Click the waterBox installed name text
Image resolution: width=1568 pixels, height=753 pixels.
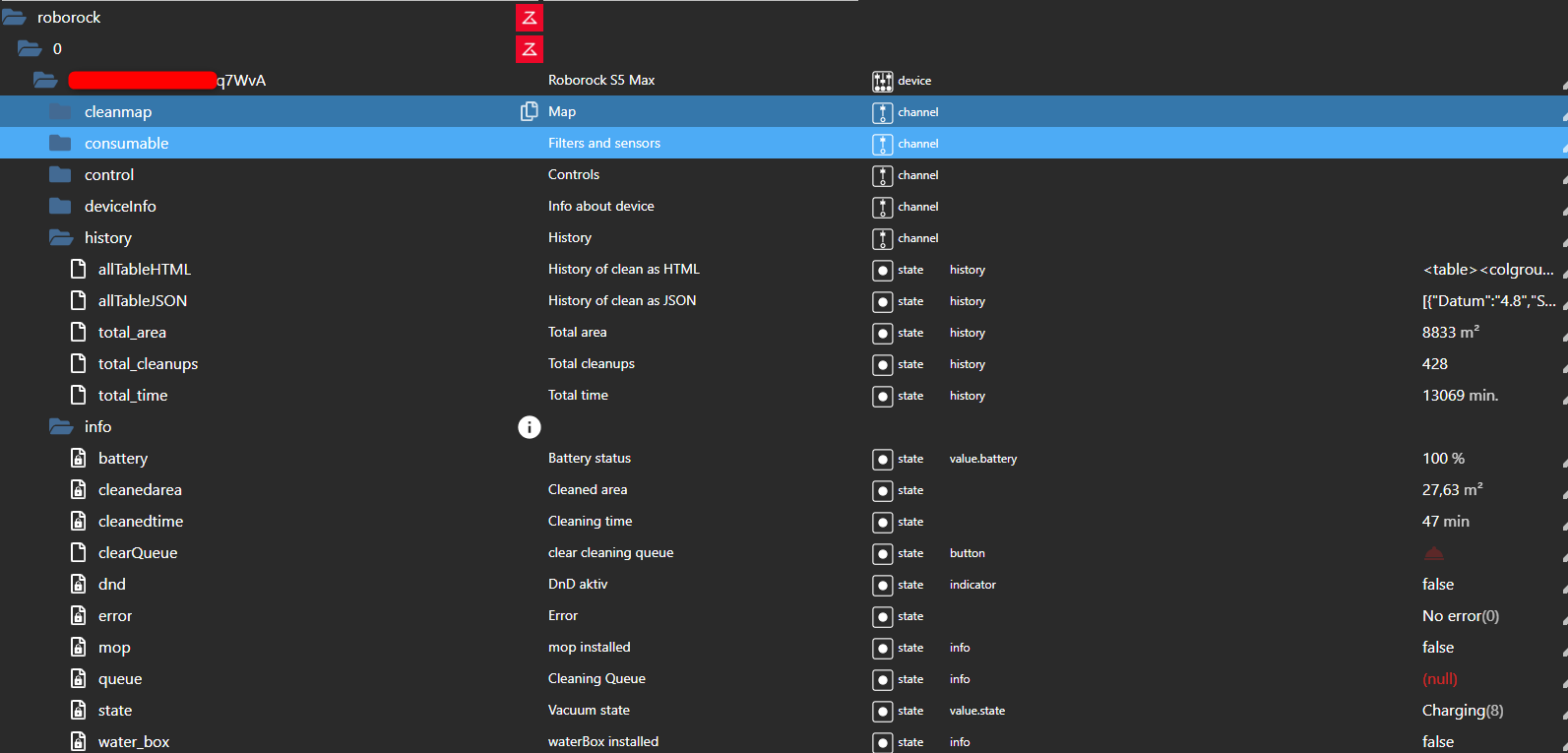[x=603, y=741]
